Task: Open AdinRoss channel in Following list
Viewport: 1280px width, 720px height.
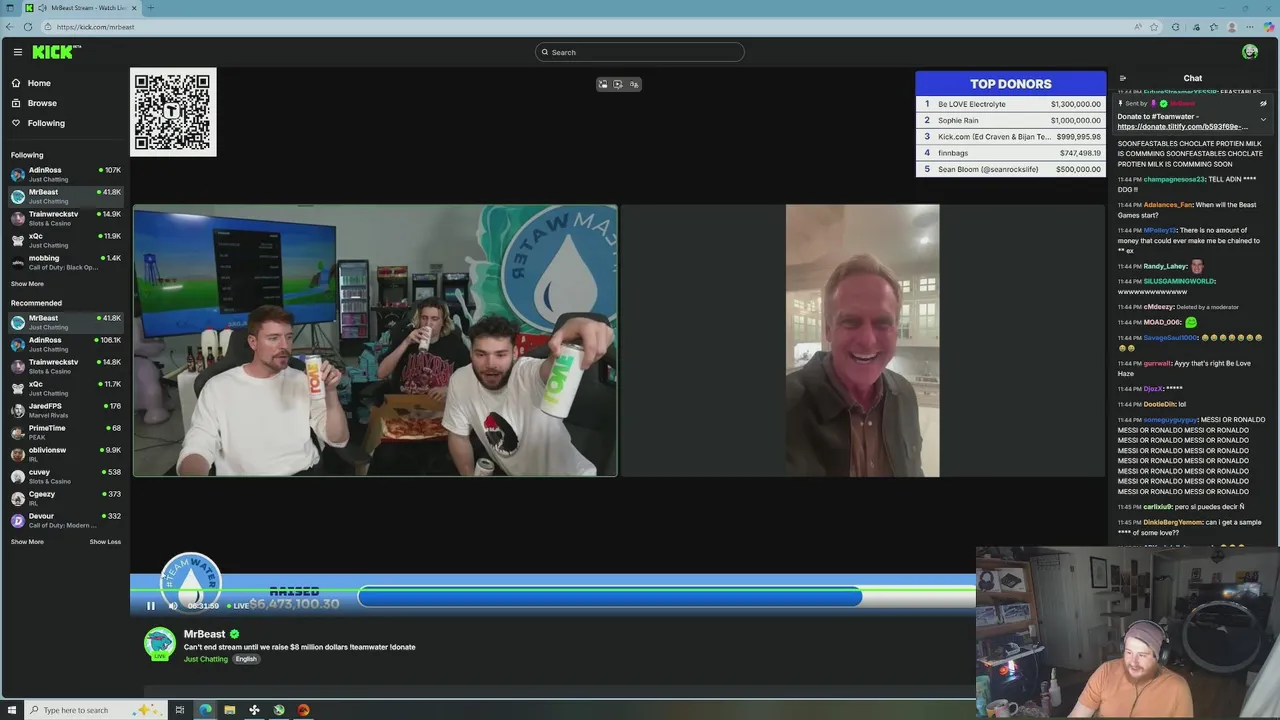Action: pyautogui.click(x=65, y=174)
